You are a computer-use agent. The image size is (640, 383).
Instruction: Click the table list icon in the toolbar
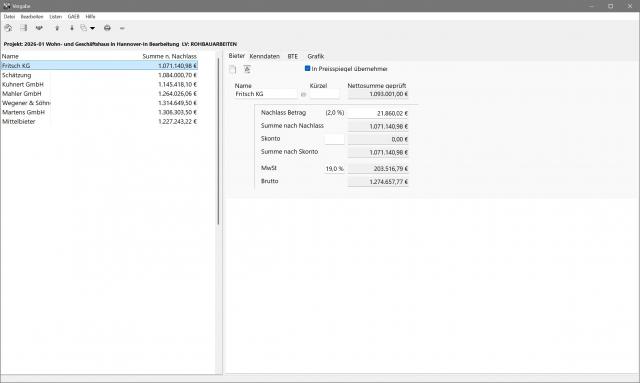tap(24, 28)
